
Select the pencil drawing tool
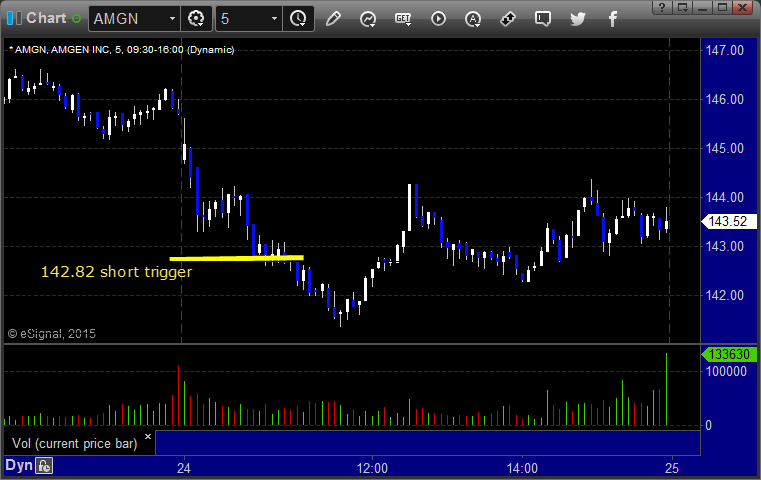pyautogui.click(x=333, y=18)
